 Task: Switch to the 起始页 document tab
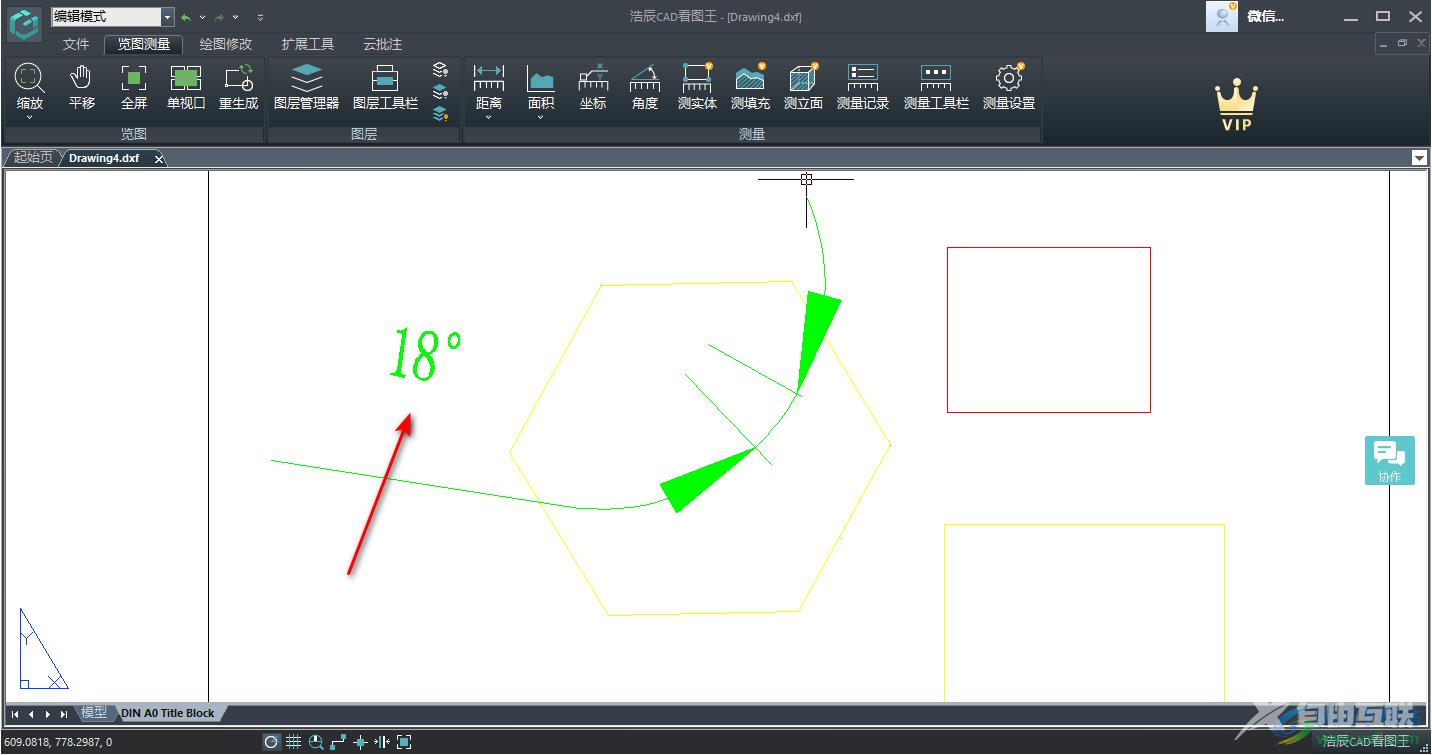pos(33,158)
